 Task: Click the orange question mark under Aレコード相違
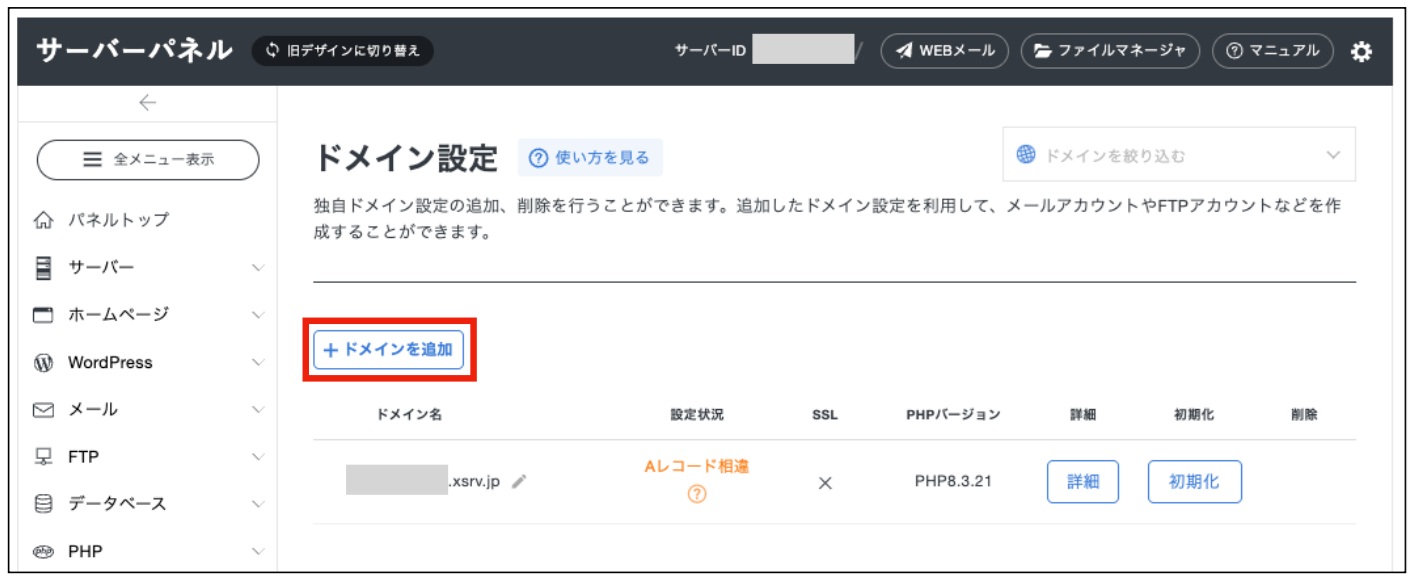point(697,494)
